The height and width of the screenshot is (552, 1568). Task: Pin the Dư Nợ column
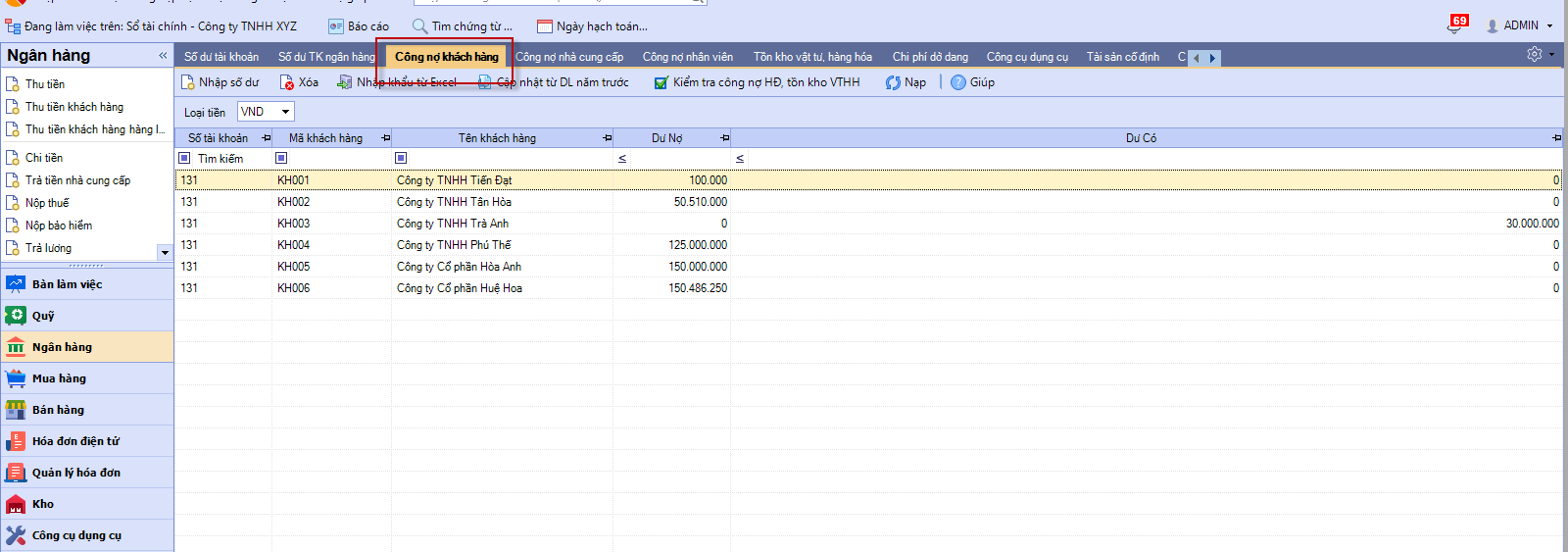(x=724, y=138)
